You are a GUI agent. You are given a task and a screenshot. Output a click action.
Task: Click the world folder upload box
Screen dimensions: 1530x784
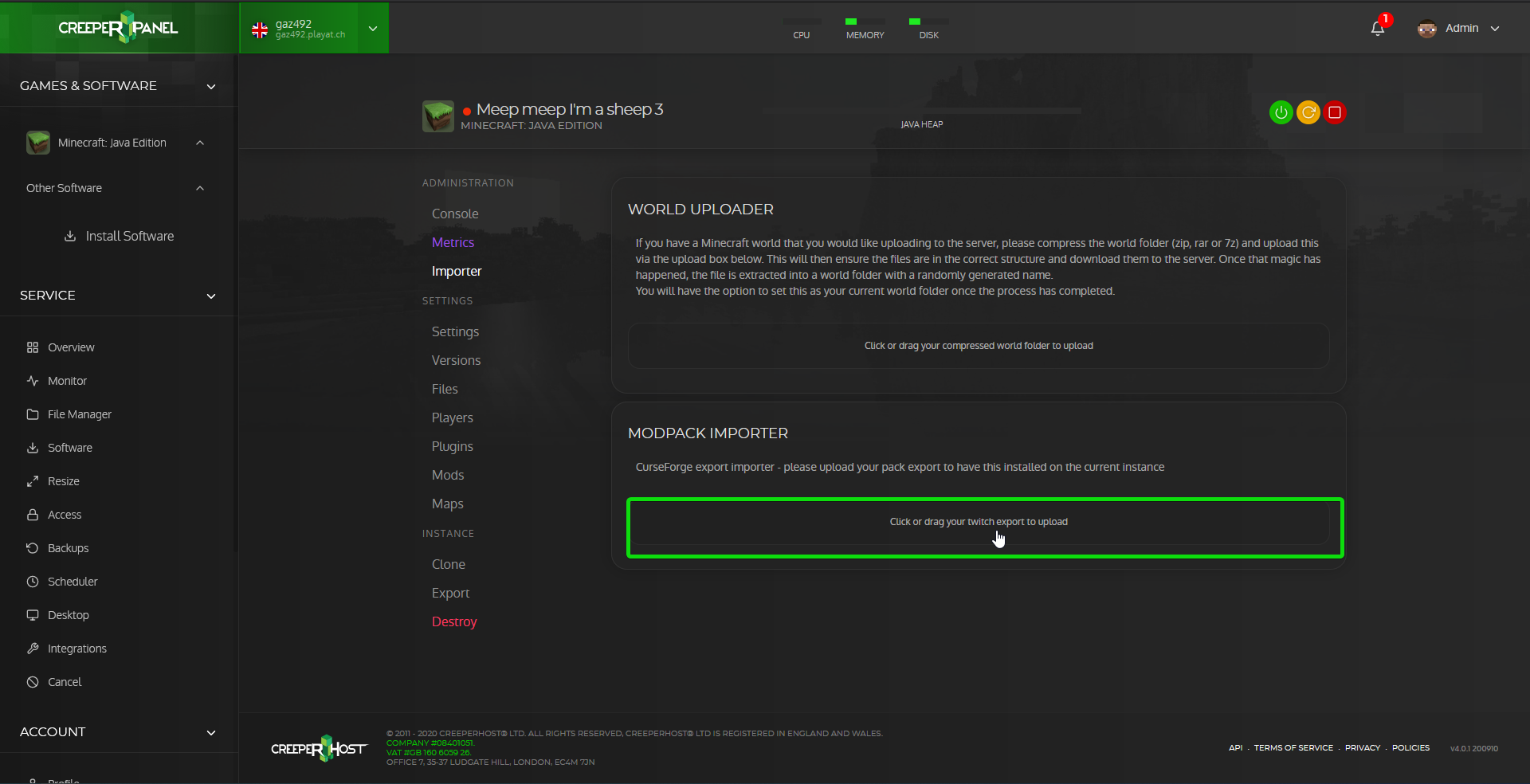[x=979, y=346]
